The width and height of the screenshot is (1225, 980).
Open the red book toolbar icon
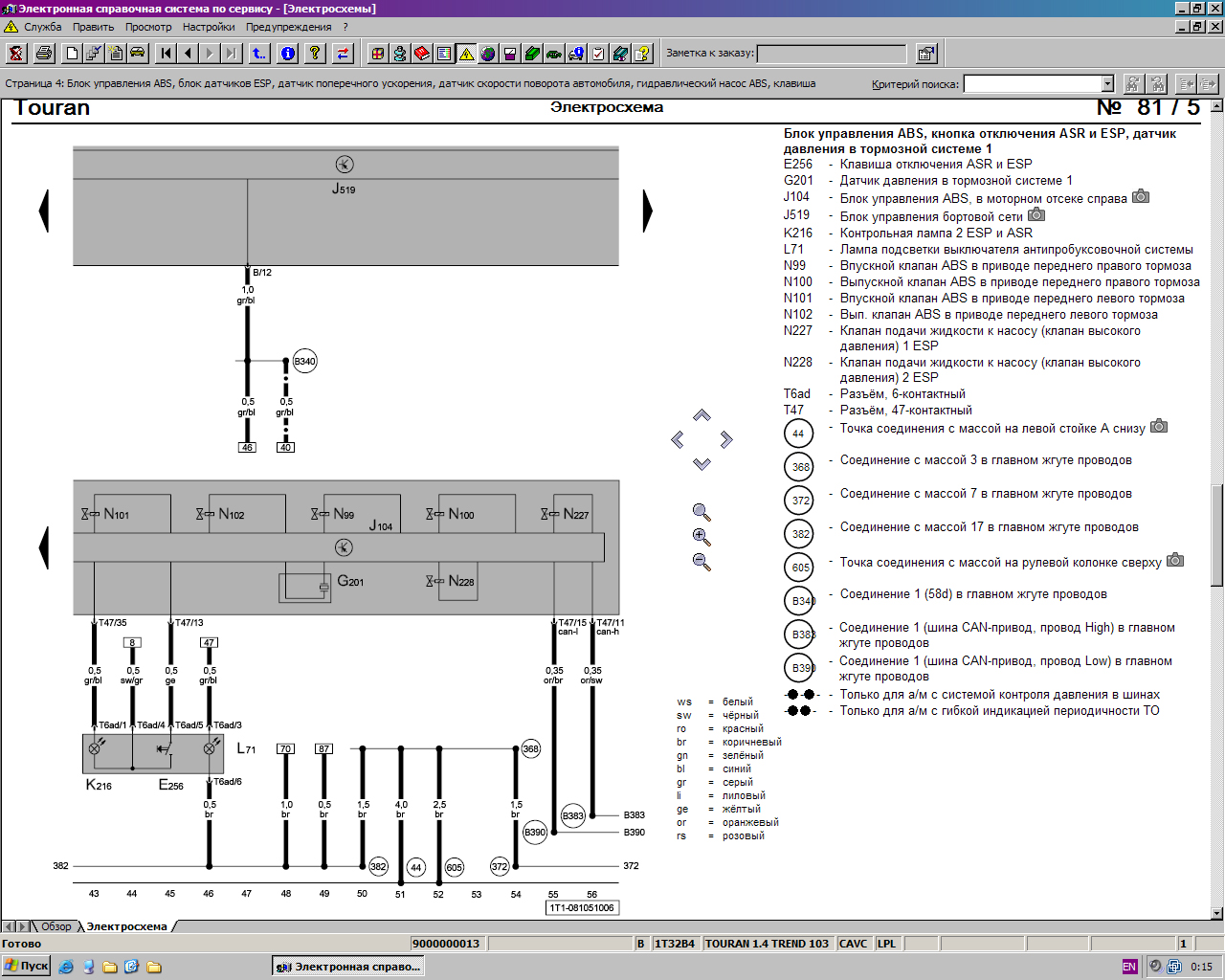click(x=422, y=54)
